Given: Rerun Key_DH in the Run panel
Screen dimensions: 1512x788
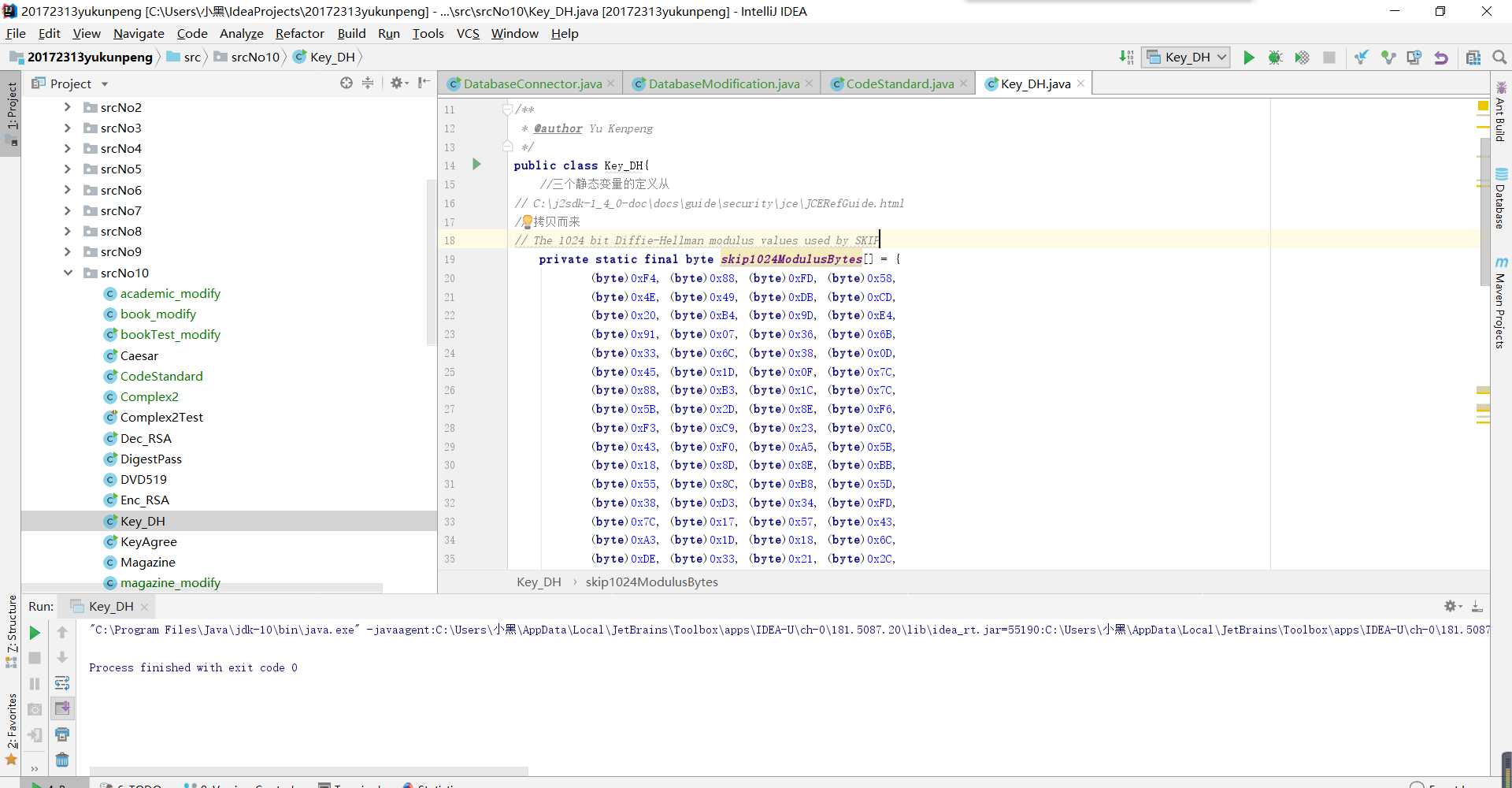Looking at the screenshot, I should tap(35, 633).
